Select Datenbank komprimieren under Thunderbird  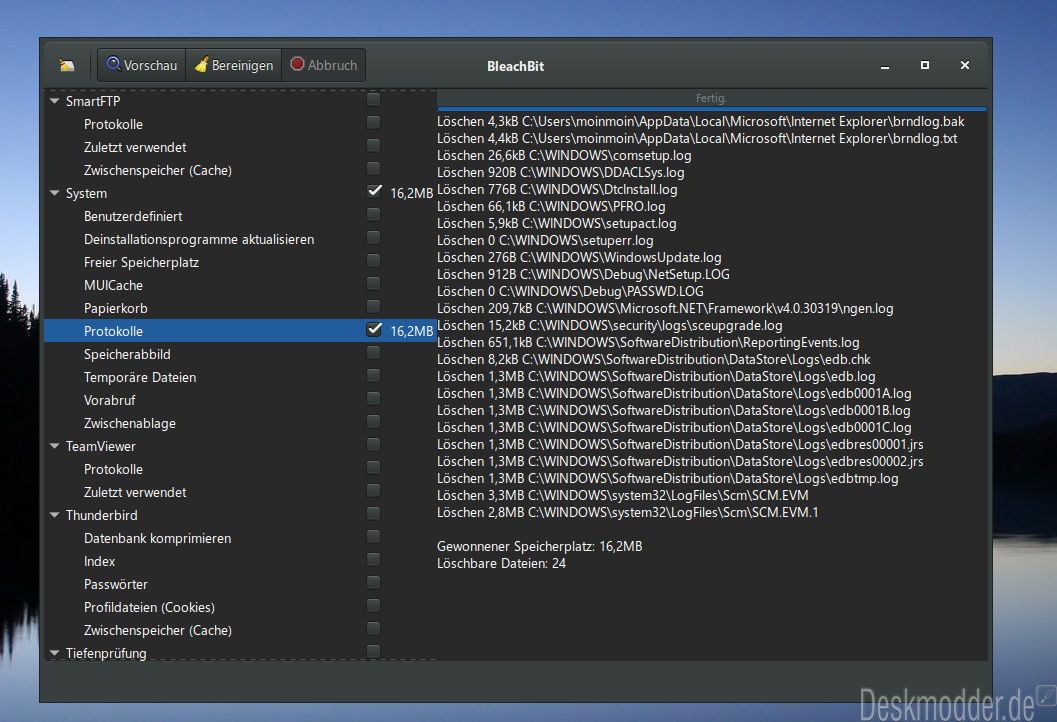pos(157,539)
